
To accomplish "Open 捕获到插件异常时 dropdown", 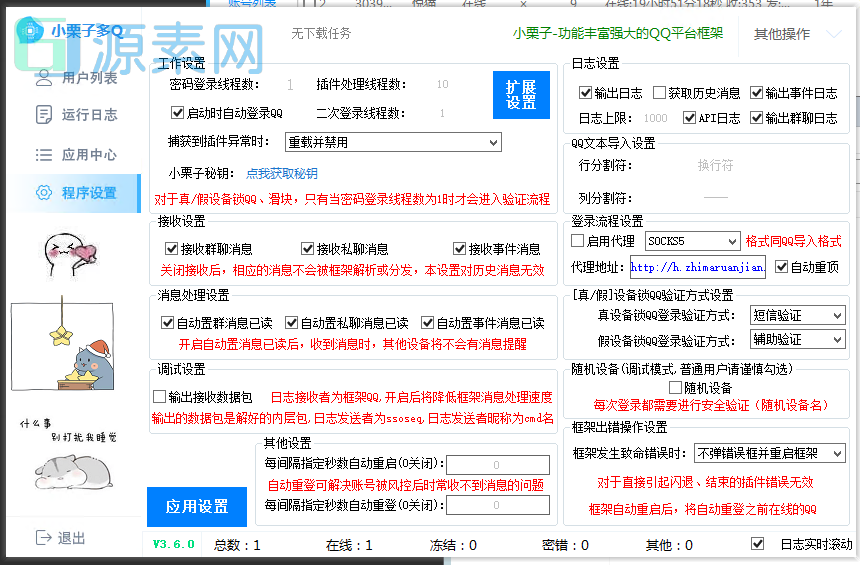I will 393,143.
